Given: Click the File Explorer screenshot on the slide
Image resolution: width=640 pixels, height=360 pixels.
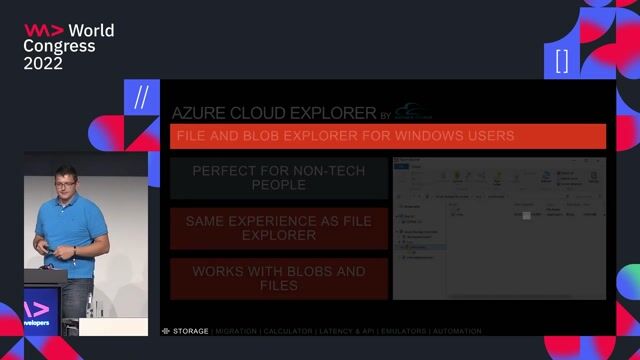Looking at the screenshot, I should tap(499, 229).
